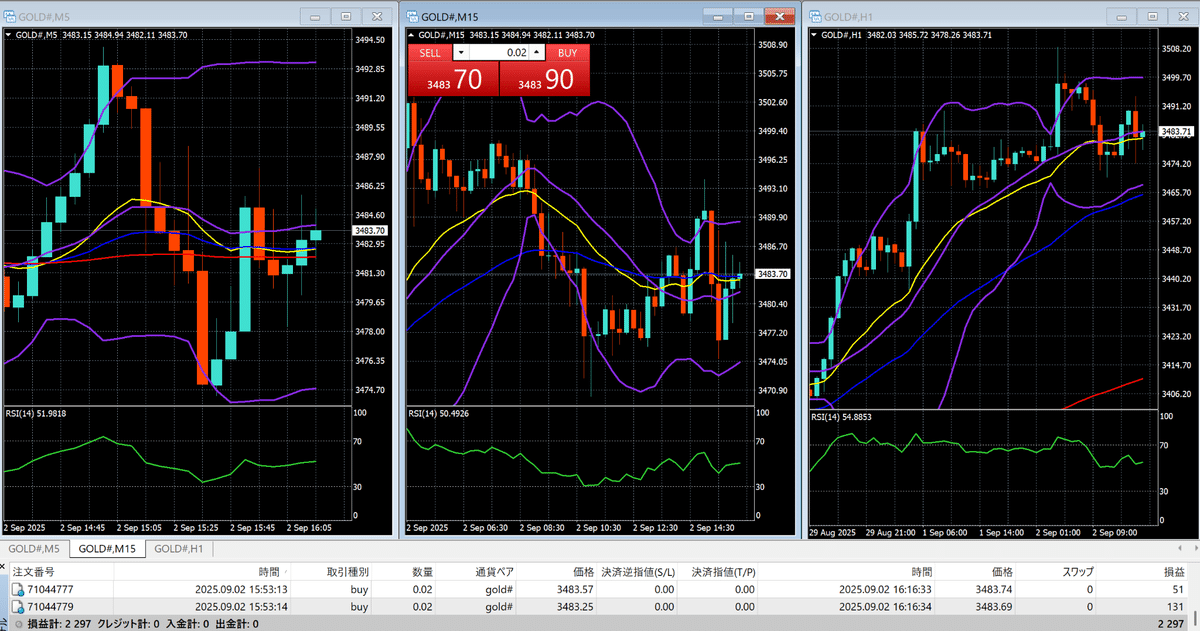The image size is (1200, 631).
Task: Sort by the 決済逆指値(S/L) column header
Action: click(638, 572)
